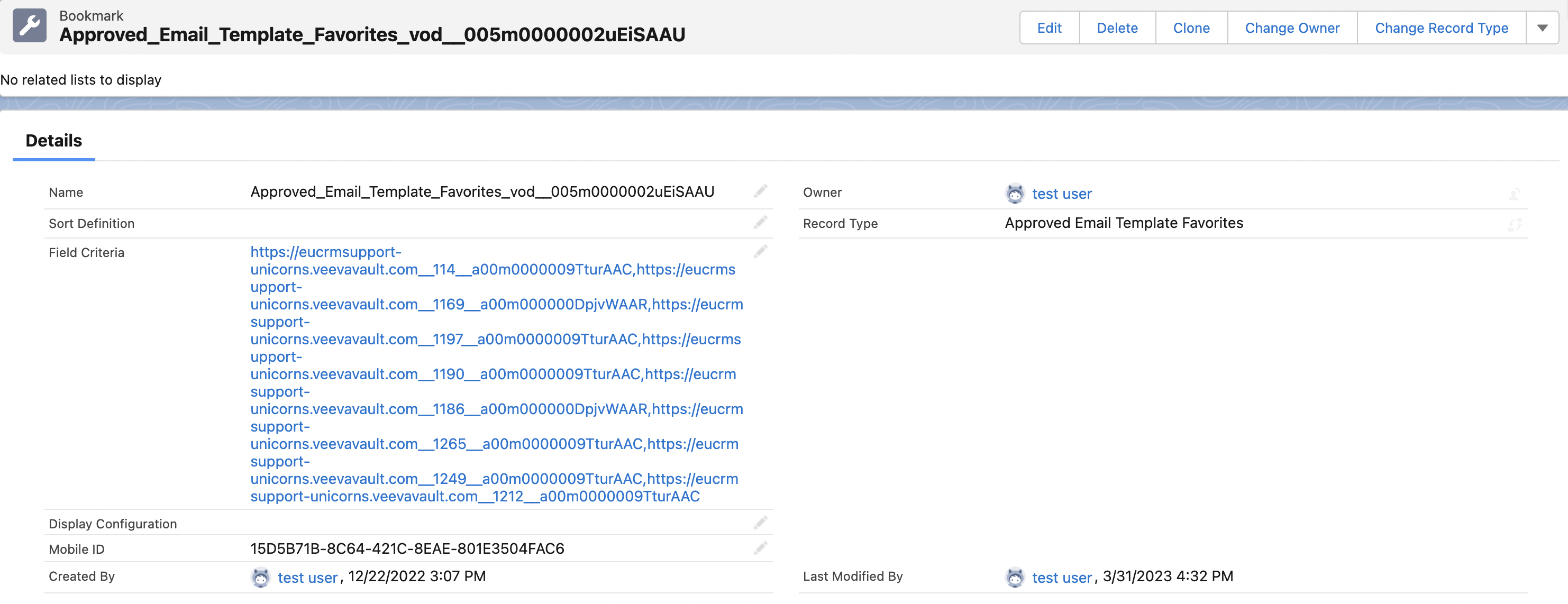
Task: Click the edit pencil for Sort Definition
Action: [760, 222]
